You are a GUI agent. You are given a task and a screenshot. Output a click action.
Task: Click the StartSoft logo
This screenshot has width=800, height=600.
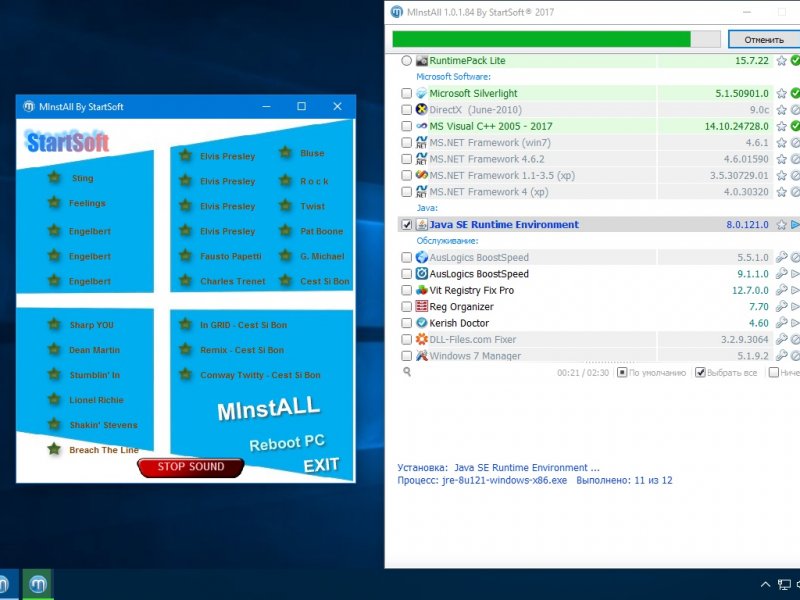[x=67, y=142]
